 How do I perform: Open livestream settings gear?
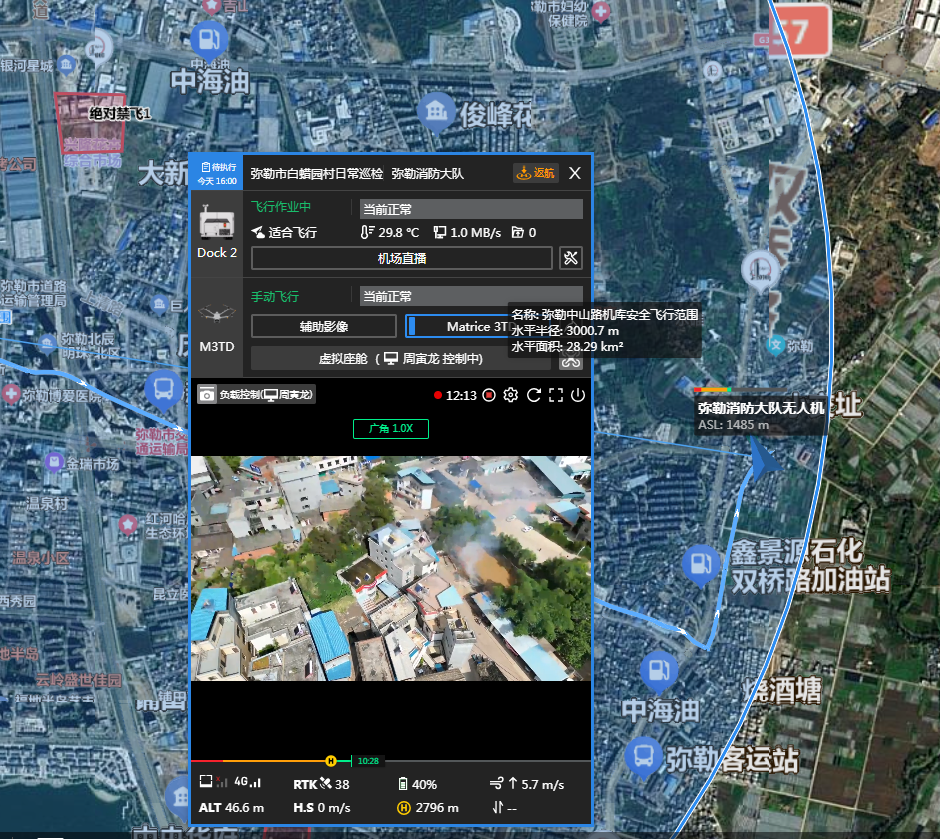[511, 395]
